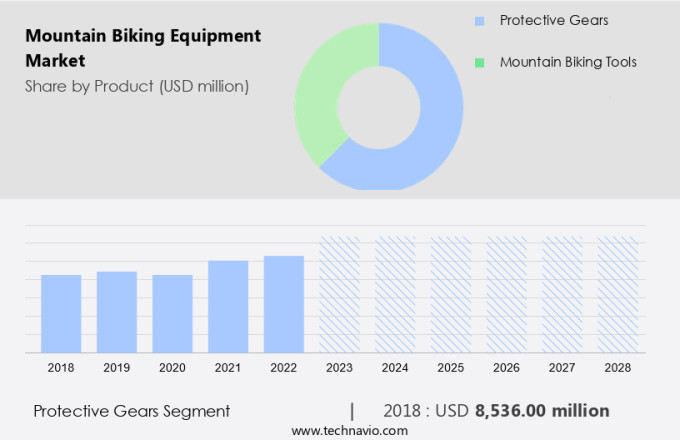This screenshot has height=440, width=680.
Task: Click the Mountain Biking Equipment Market title
Action: coord(143,48)
